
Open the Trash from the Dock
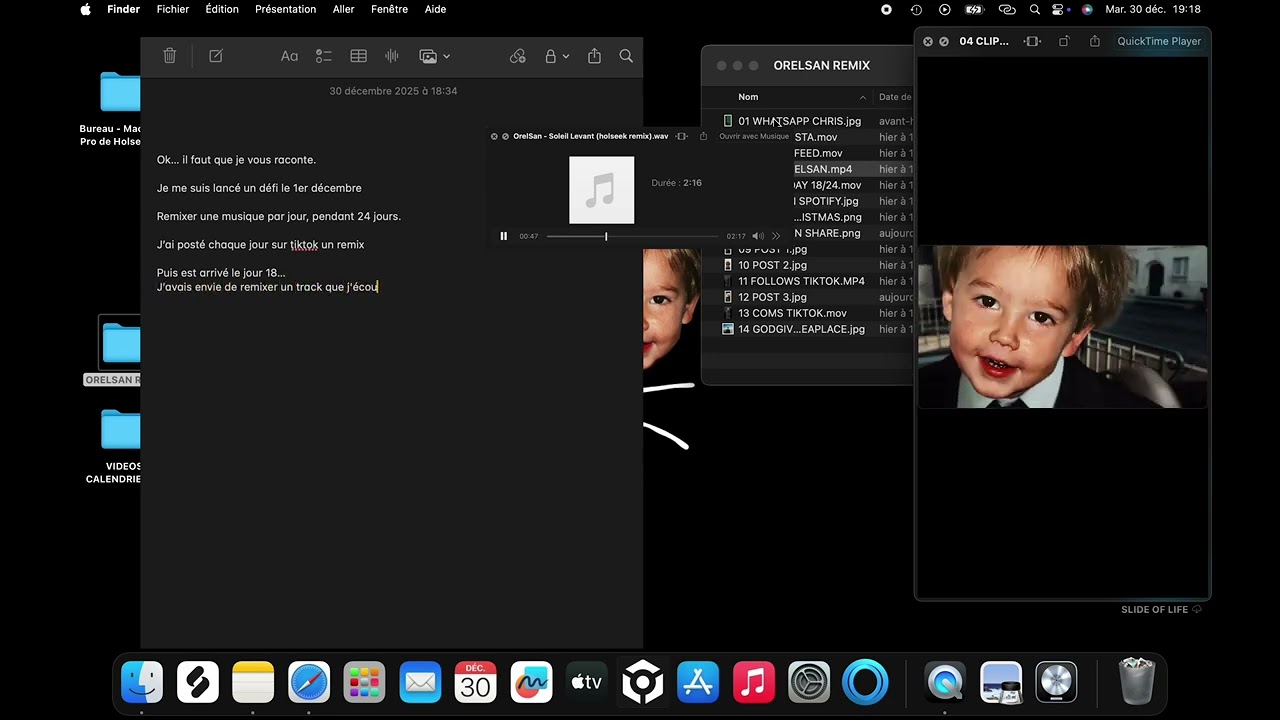1136,682
